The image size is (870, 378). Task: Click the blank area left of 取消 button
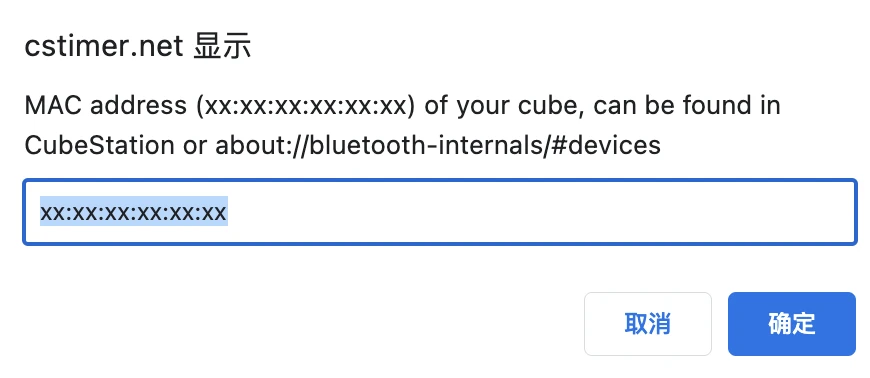coord(300,324)
